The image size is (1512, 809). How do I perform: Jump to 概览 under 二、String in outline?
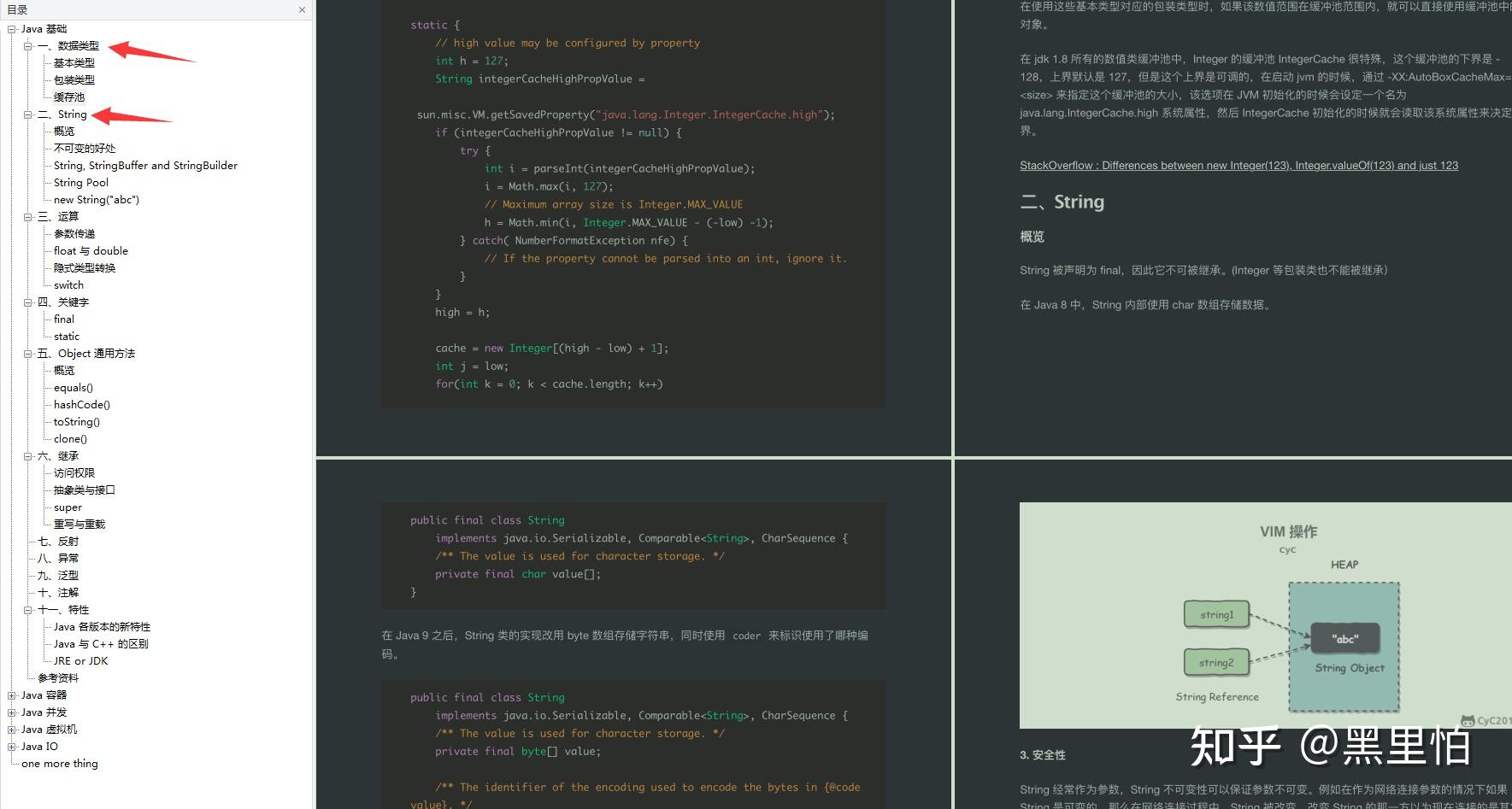coord(64,132)
